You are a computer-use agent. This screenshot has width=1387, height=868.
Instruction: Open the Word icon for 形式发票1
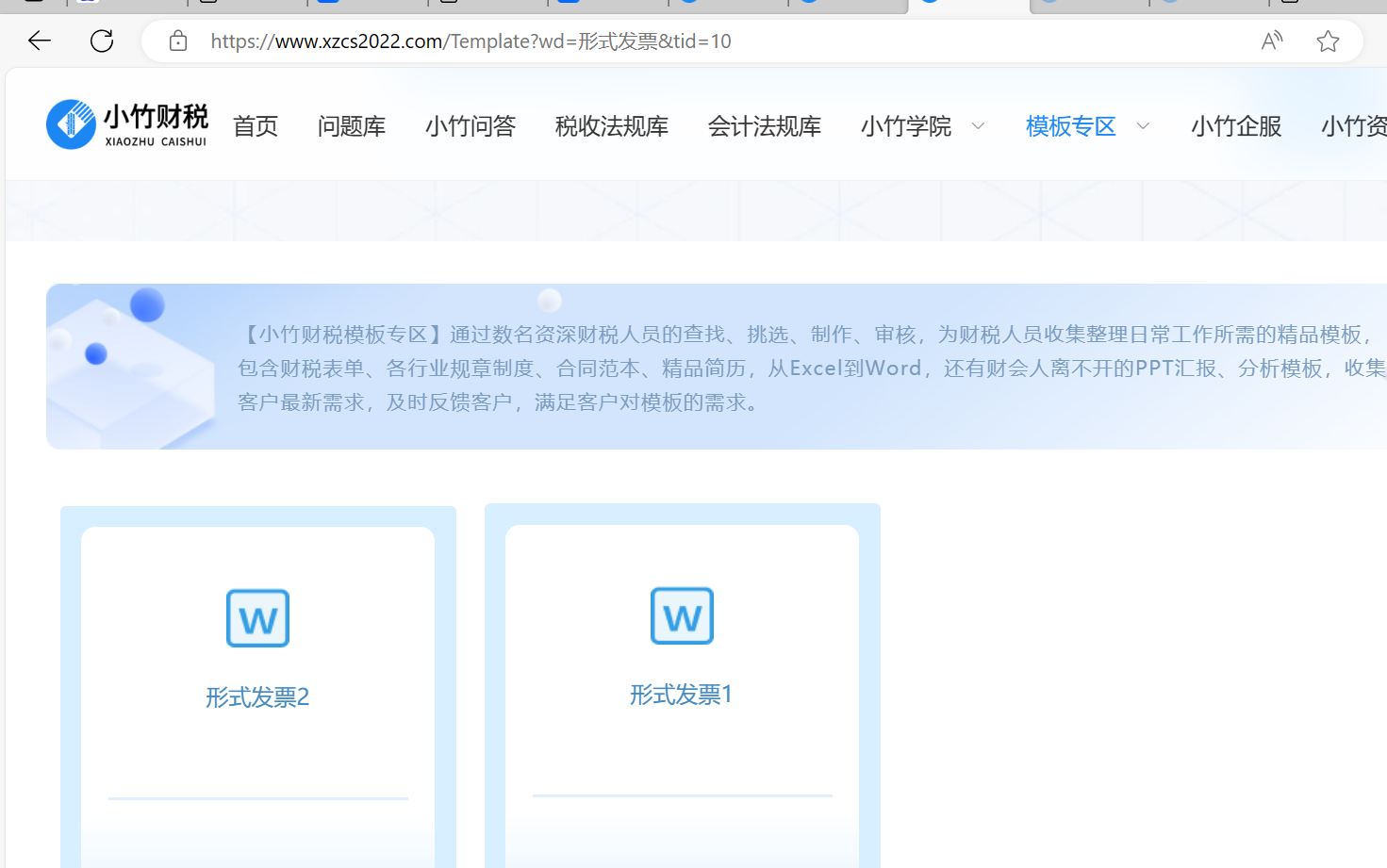pos(682,615)
